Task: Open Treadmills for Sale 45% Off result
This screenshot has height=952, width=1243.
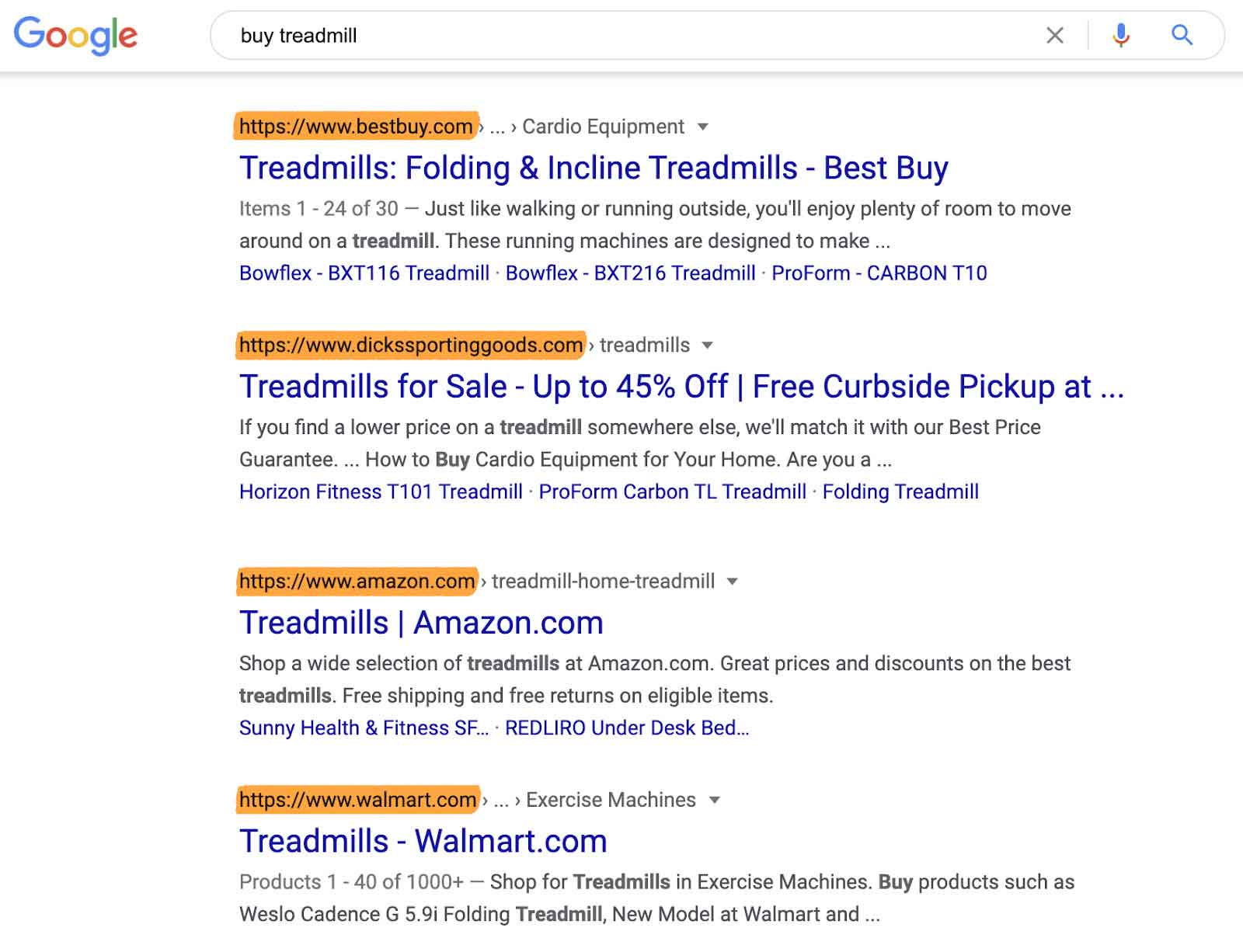Action: [x=681, y=387]
